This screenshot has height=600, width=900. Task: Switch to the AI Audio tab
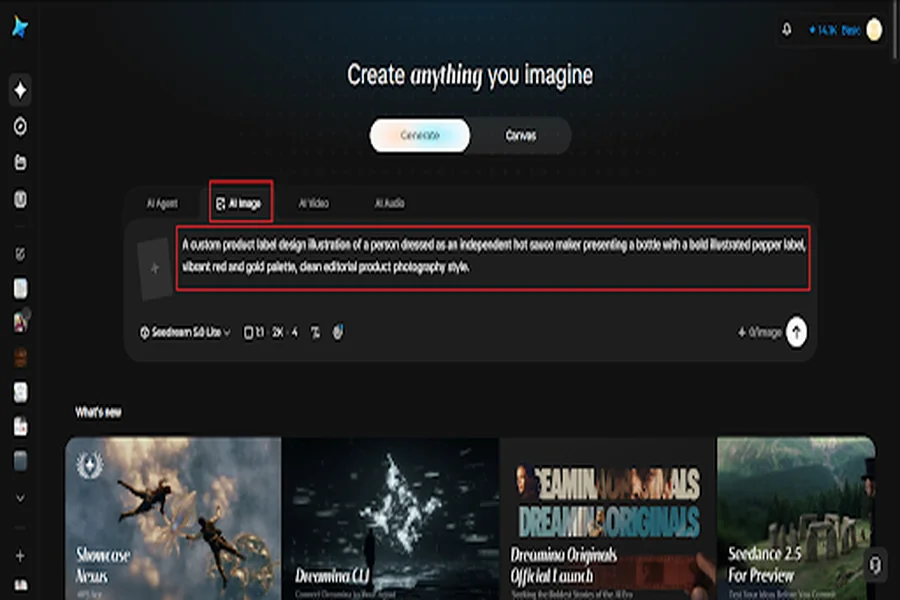tap(390, 203)
